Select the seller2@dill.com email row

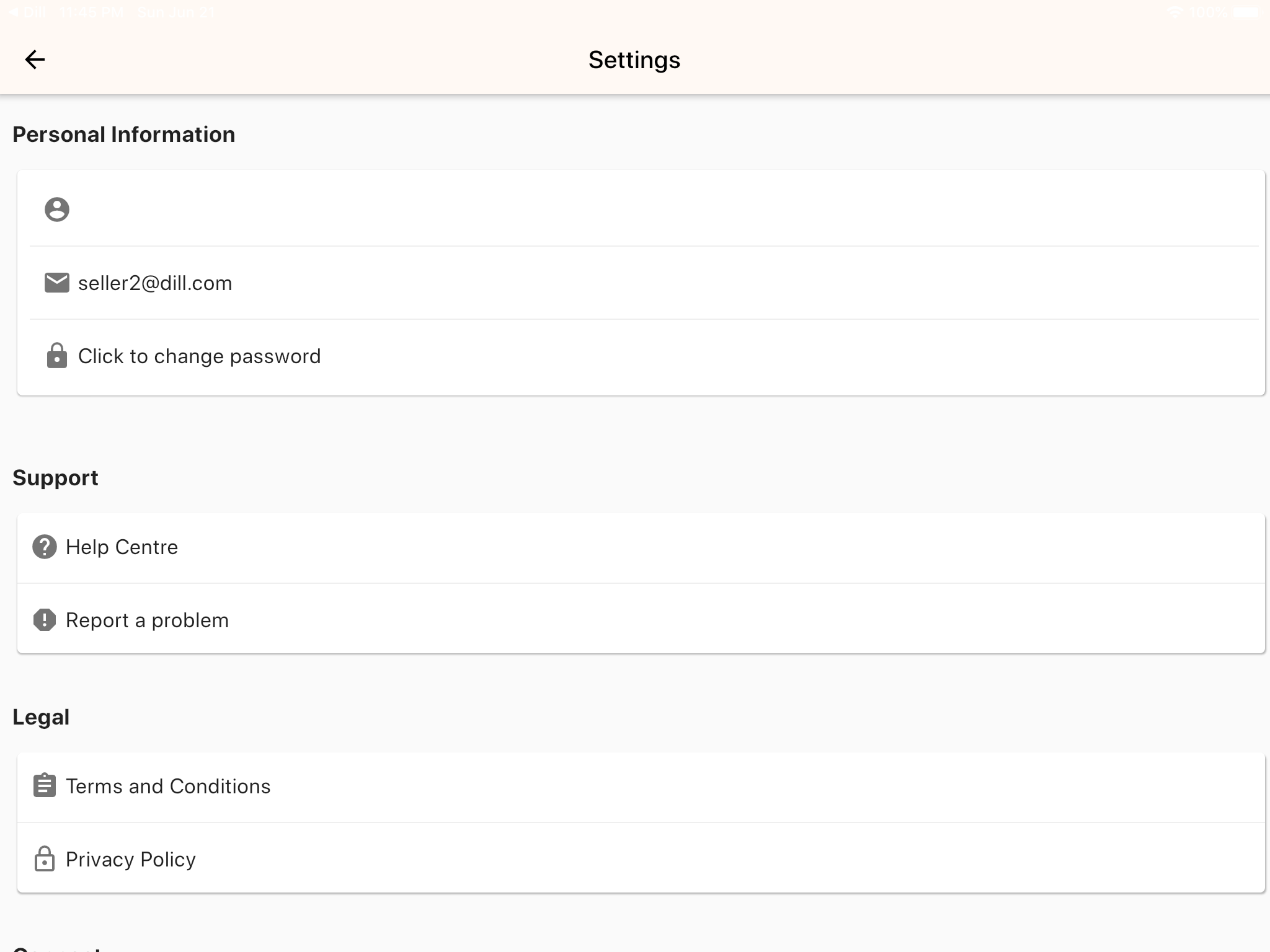tap(155, 283)
